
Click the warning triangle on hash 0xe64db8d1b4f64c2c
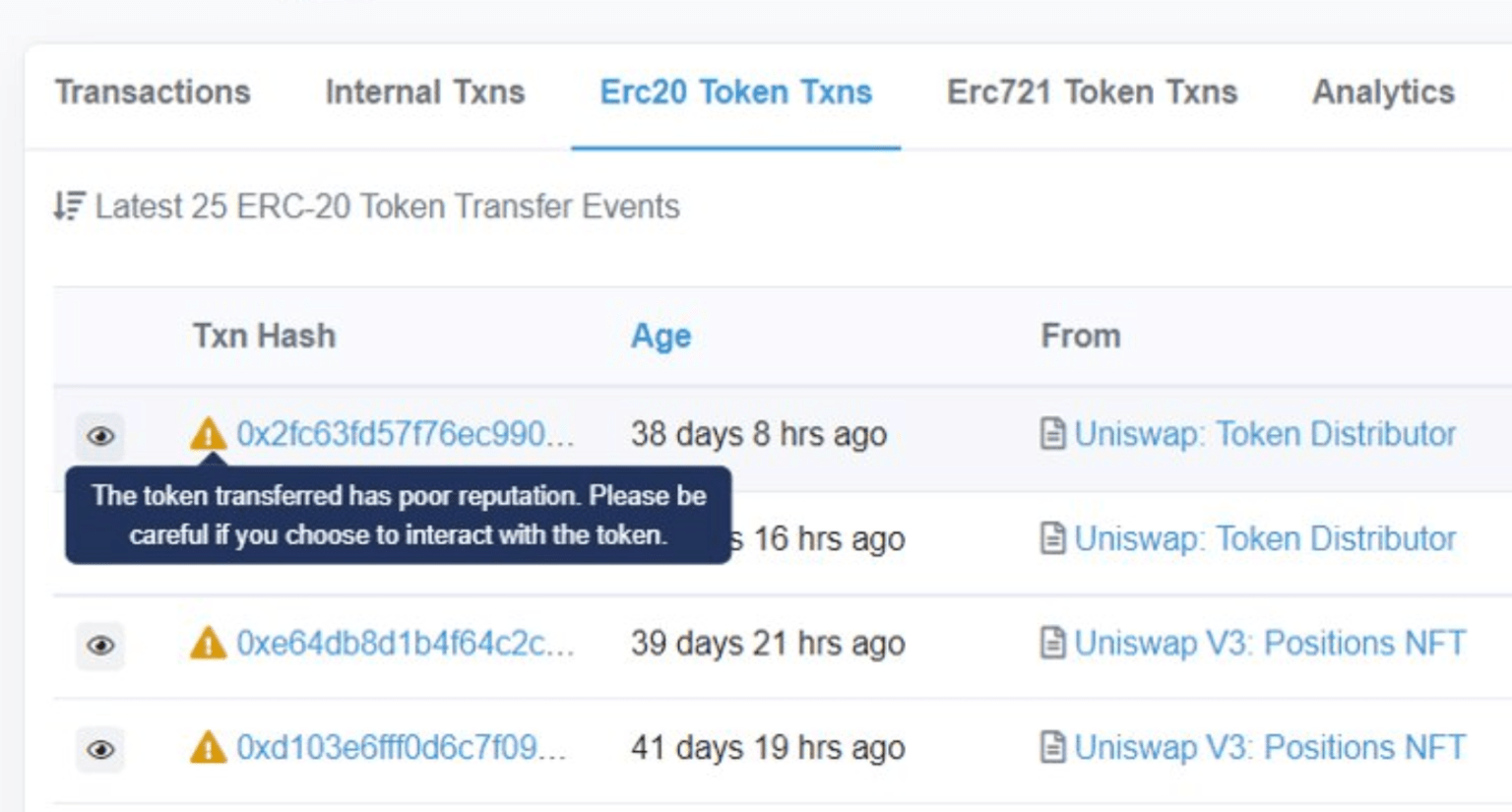210,643
